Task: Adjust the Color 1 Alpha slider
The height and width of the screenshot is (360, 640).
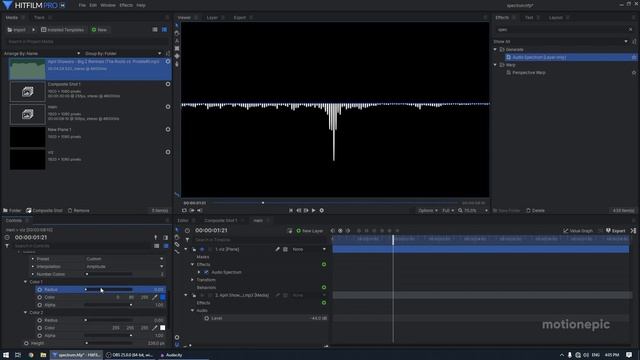Action: (x=108, y=305)
